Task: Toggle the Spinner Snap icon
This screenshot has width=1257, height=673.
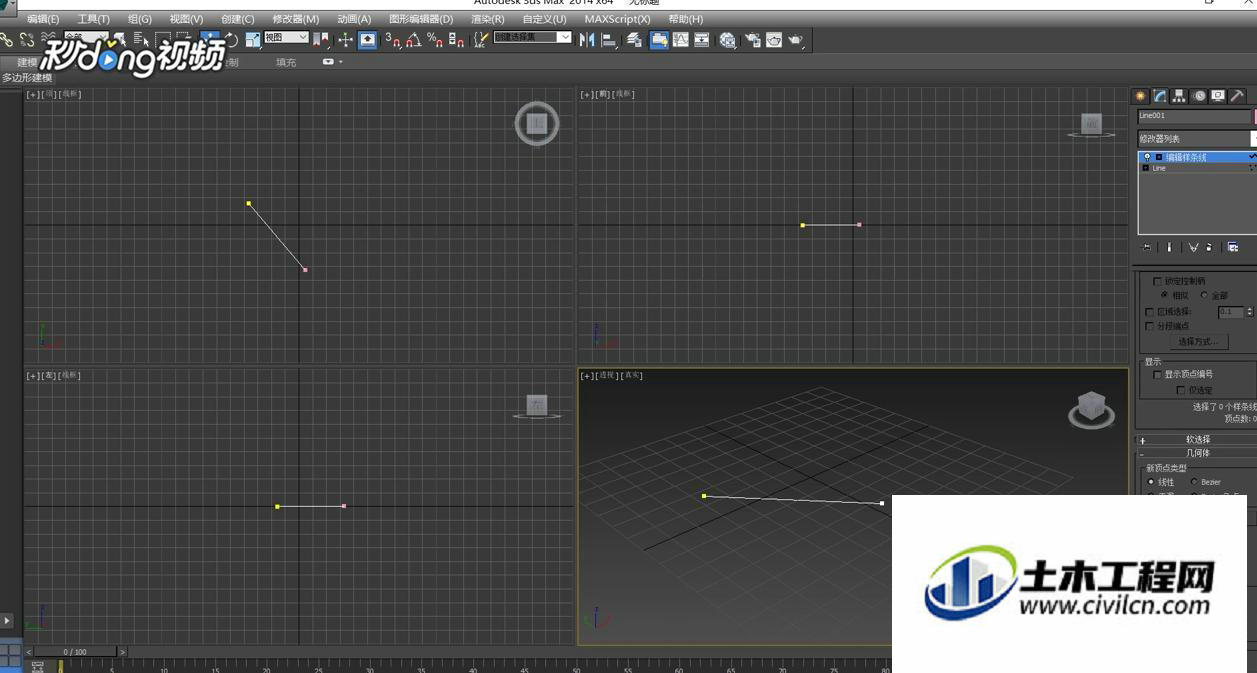Action: pyautogui.click(x=456, y=39)
